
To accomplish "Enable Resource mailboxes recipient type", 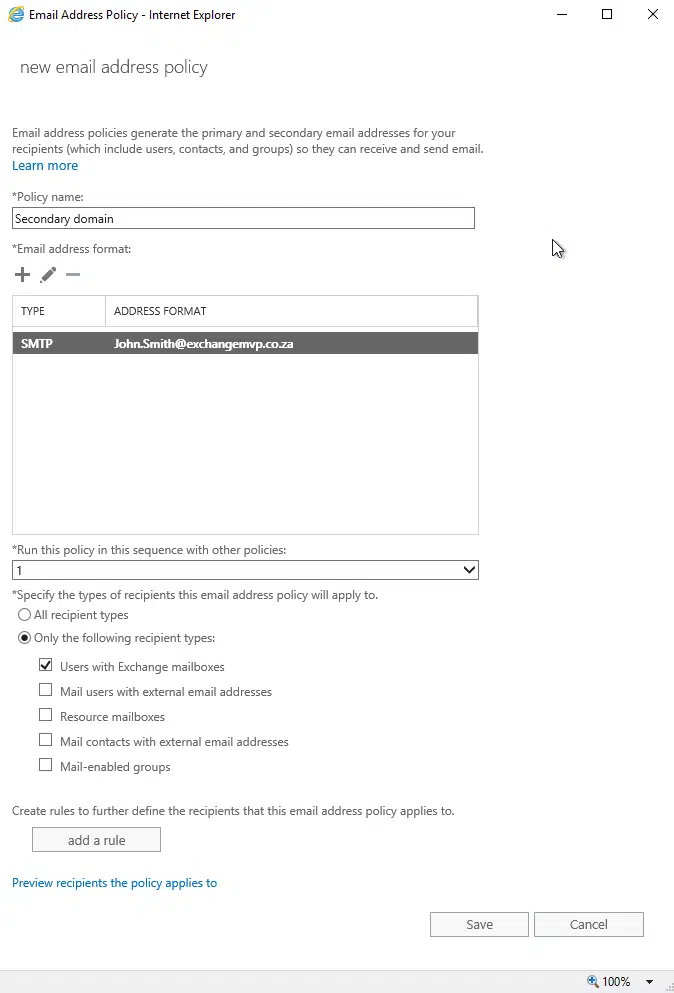I will (x=45, y=715).
